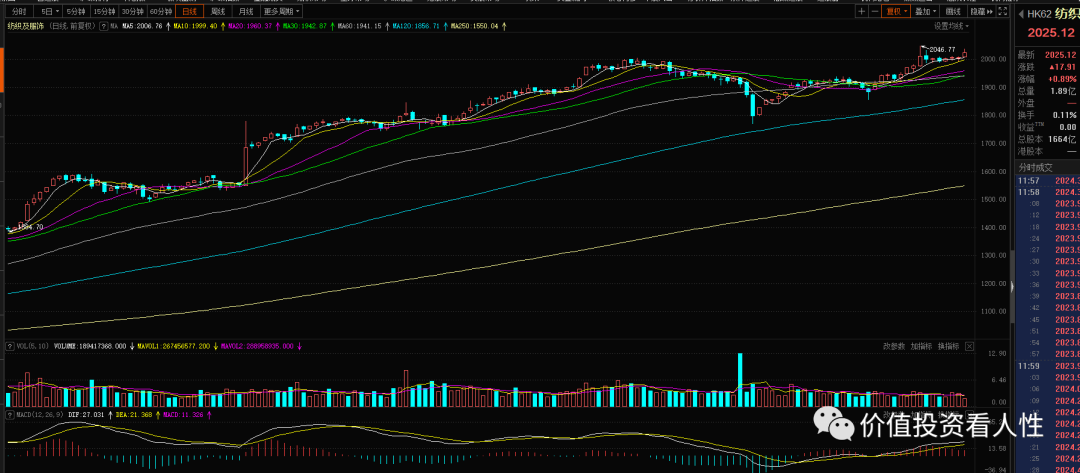Click the latest price 2025.12

point(1060,54)
